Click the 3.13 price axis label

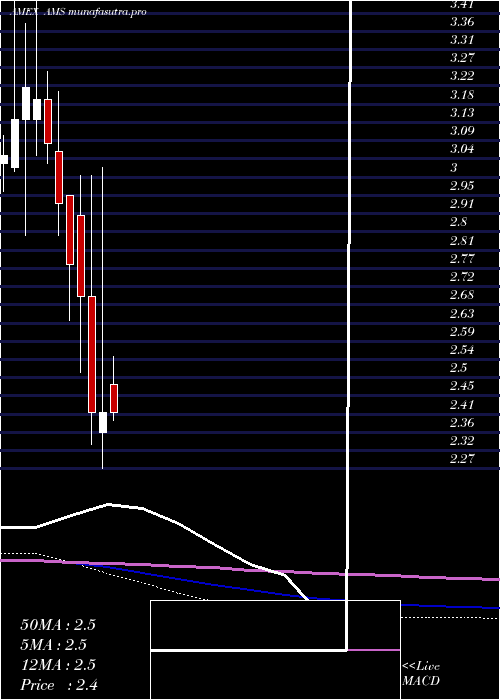coord(462,112)
